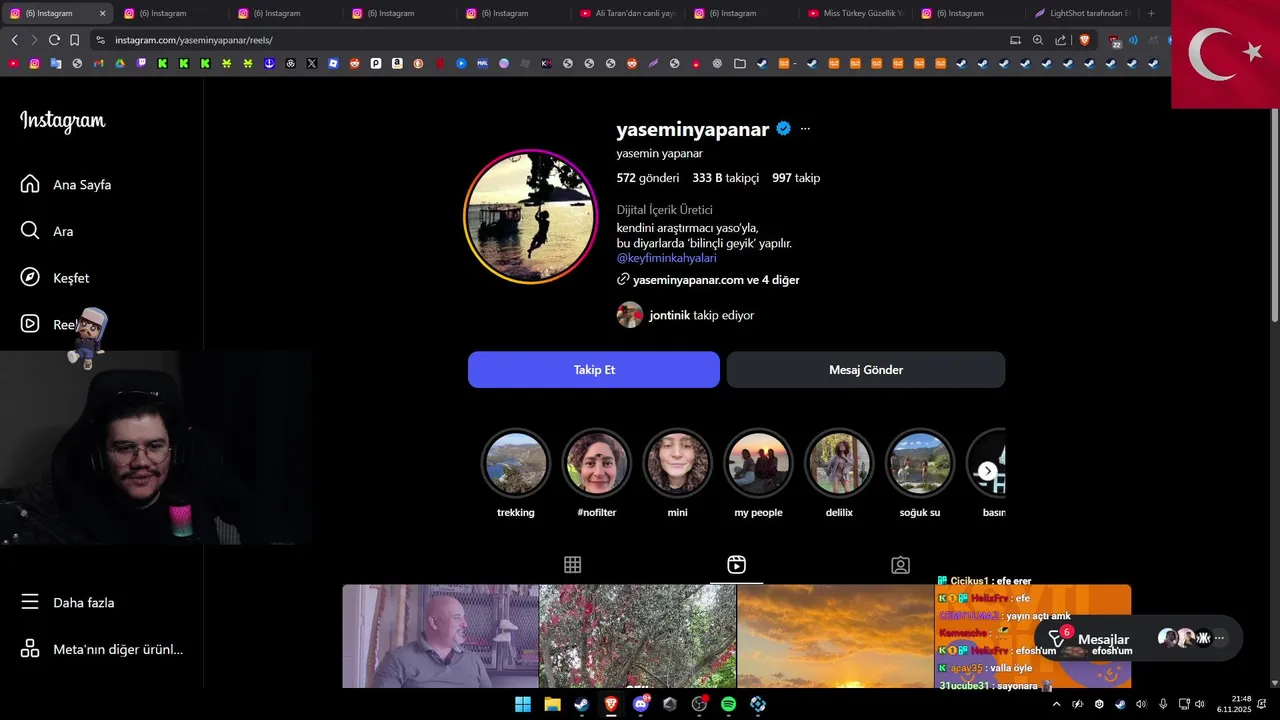
Task: Open the Instagram logo home link
Action: coord(62,121)
